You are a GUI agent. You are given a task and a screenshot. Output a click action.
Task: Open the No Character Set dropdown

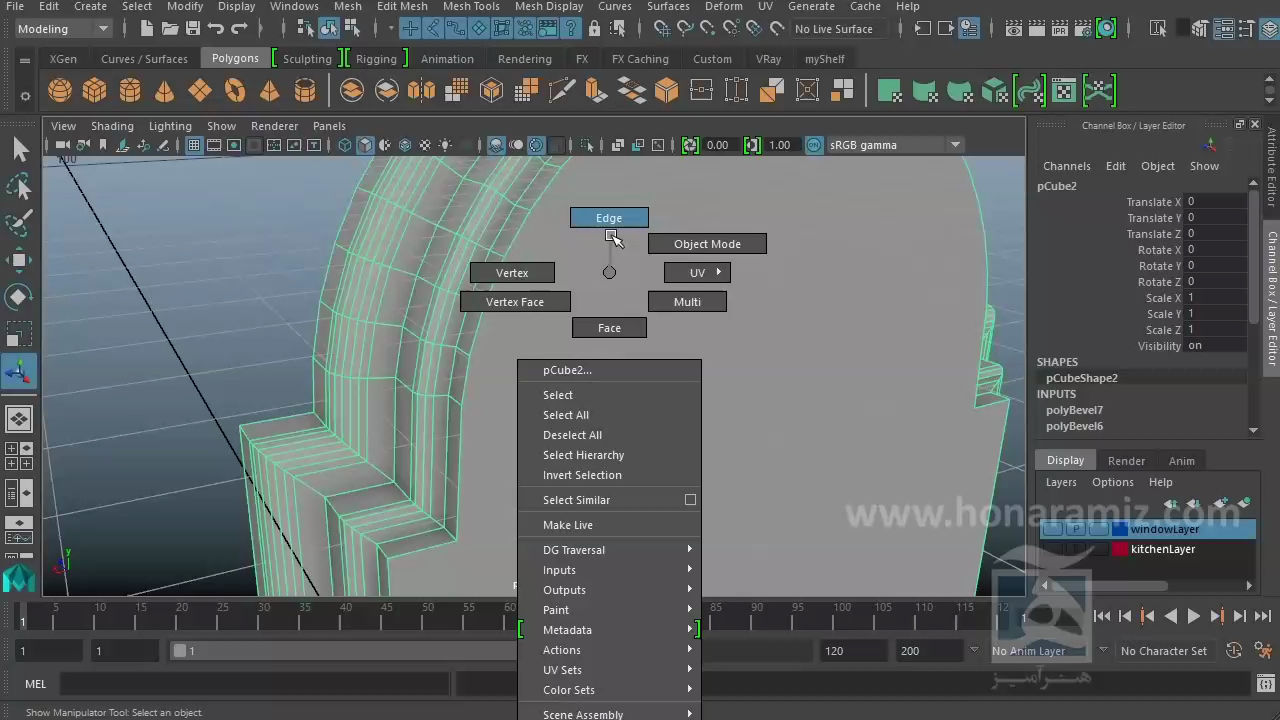tap(1164, 651)
